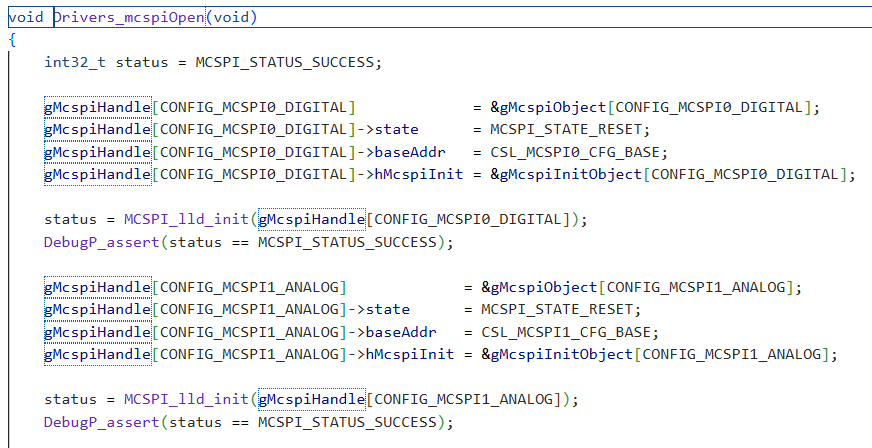Click the state member on the ANALOG line

point(388,309)
